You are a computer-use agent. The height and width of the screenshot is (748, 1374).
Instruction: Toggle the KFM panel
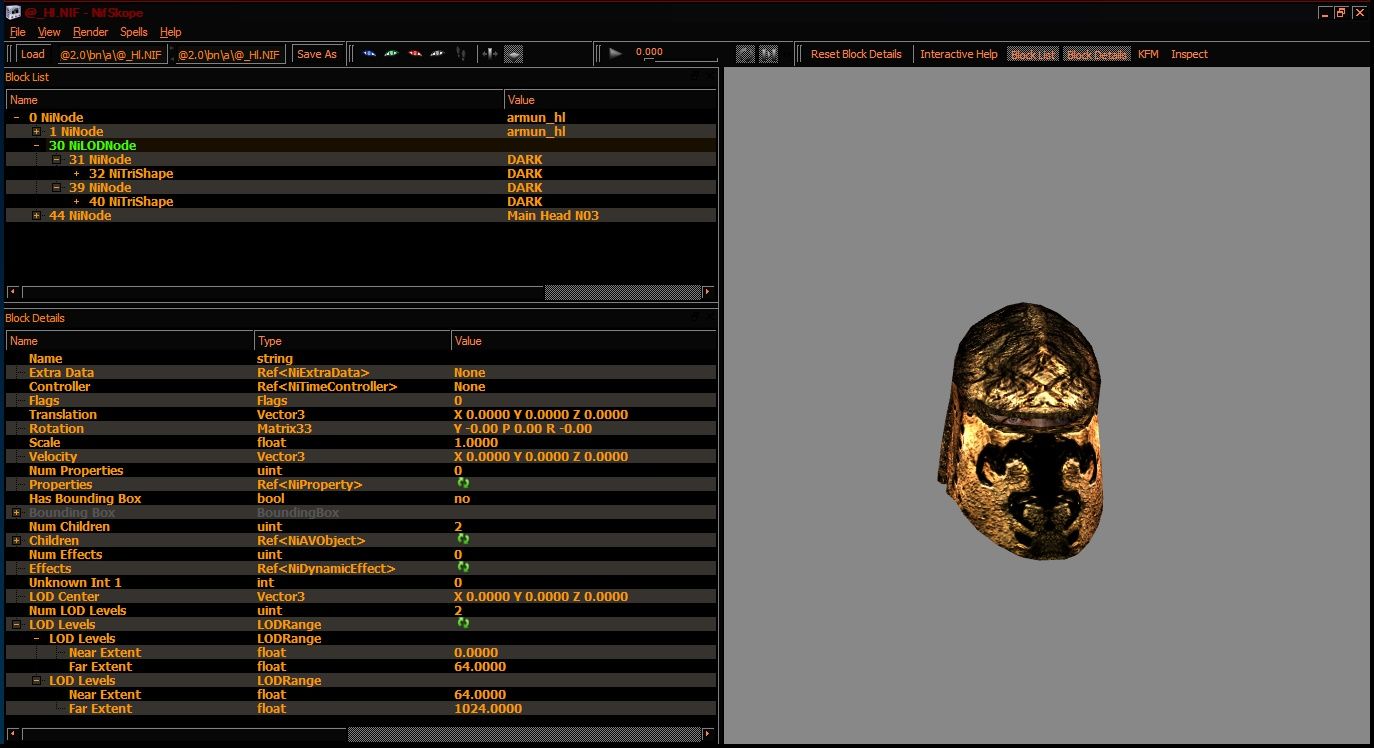pos(1148,54)
